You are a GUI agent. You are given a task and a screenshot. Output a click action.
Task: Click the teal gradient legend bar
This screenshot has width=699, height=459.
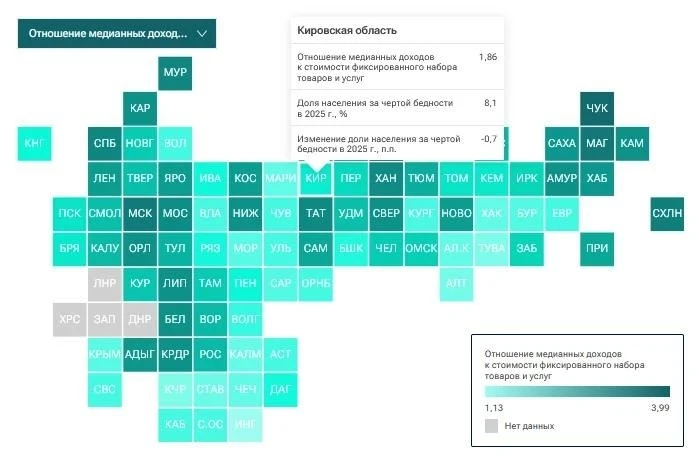(x=577, y=391)
